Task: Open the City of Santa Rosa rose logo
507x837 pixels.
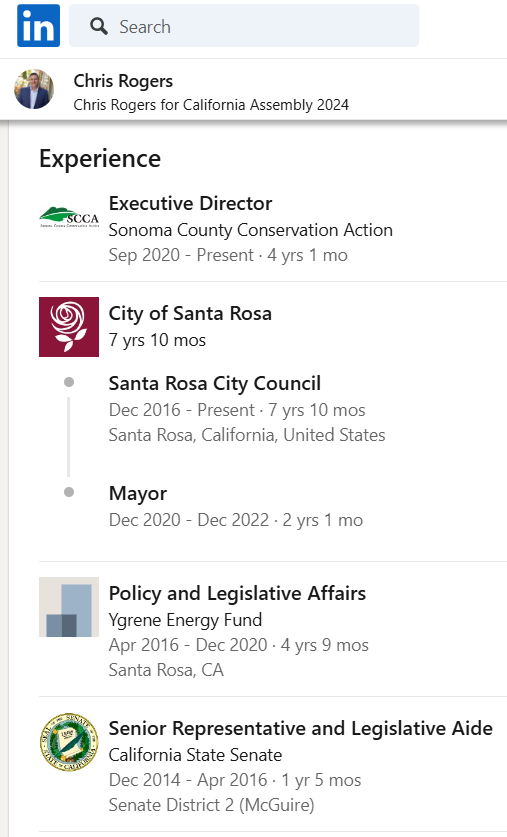Action: 69,327
